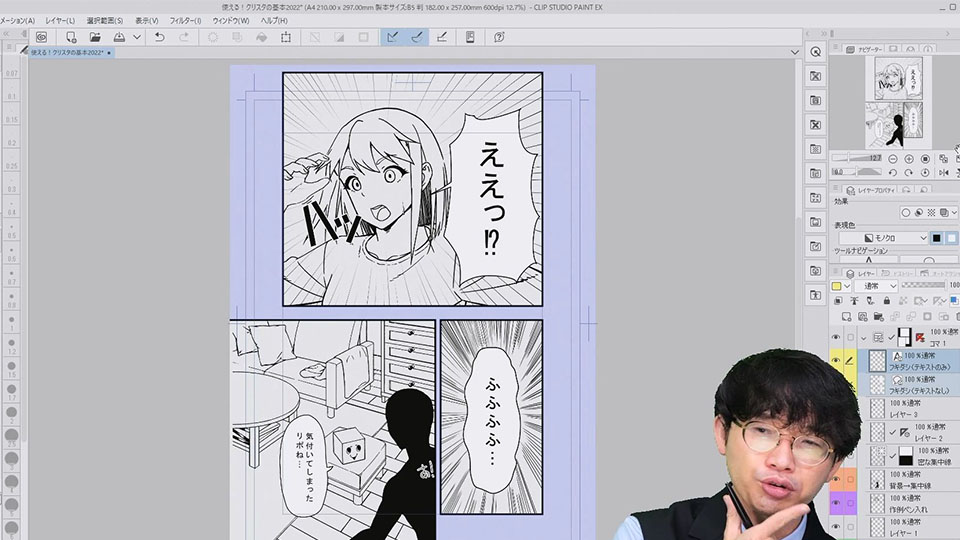Open the 表示(V) menu
960x540 pixels.
[146, 21]
